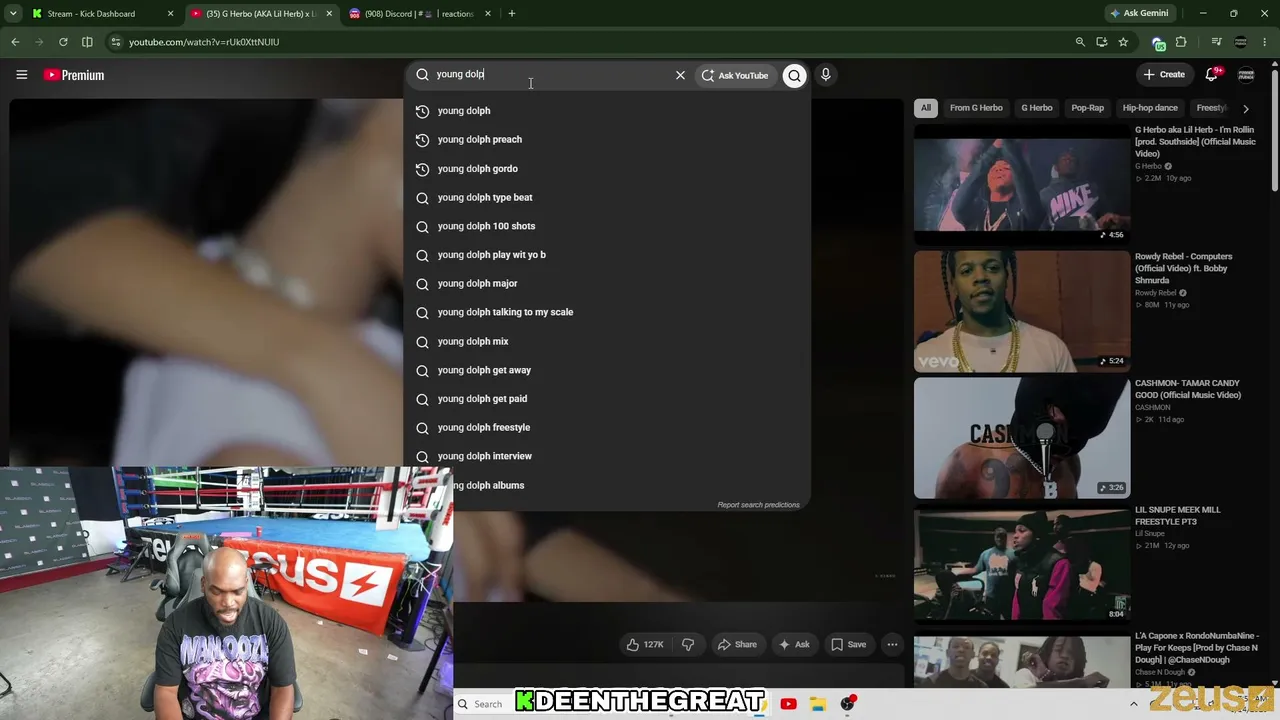
Task: Install or cast page via address bar icon
Action: 1102,42
